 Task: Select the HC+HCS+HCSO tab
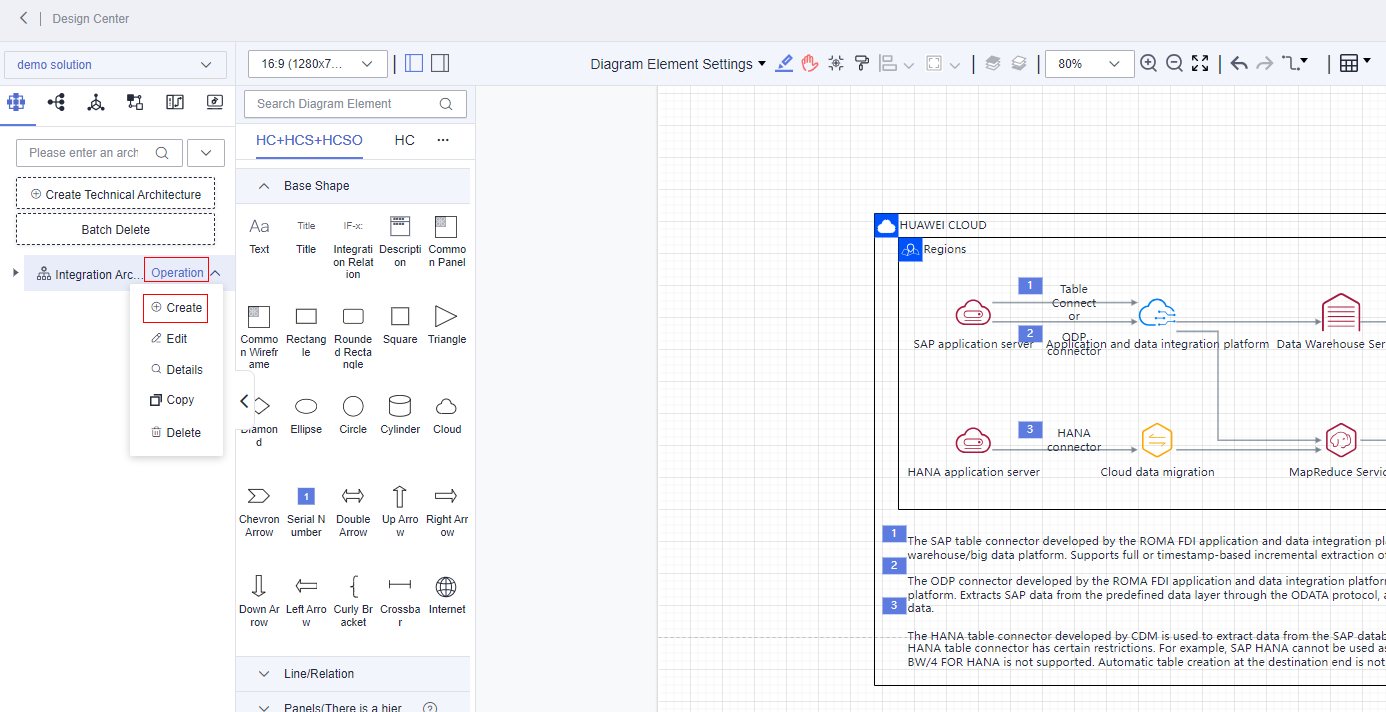pos(310,141)
